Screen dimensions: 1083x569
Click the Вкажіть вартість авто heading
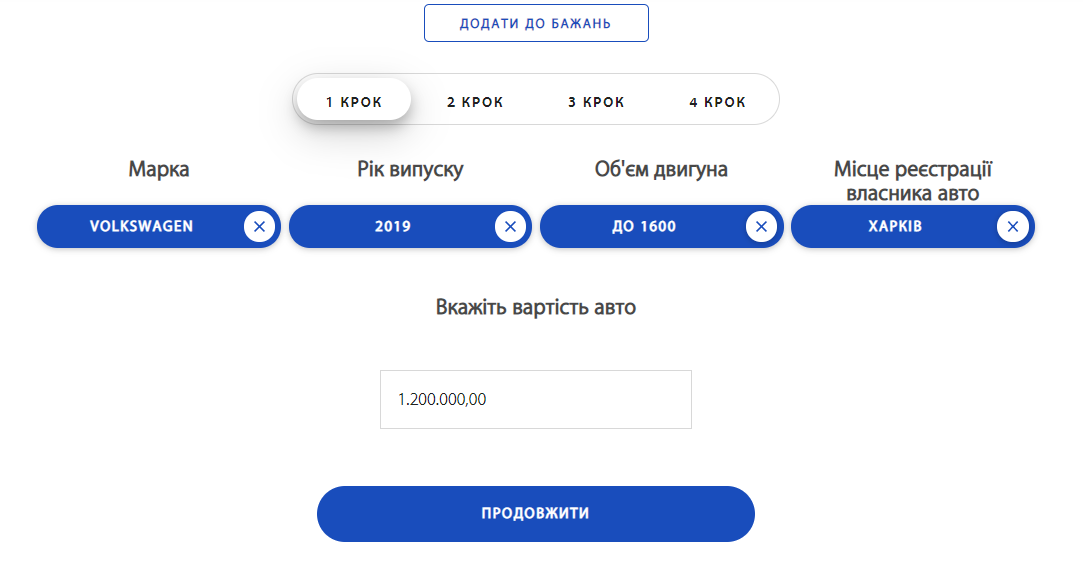[536, 307]
